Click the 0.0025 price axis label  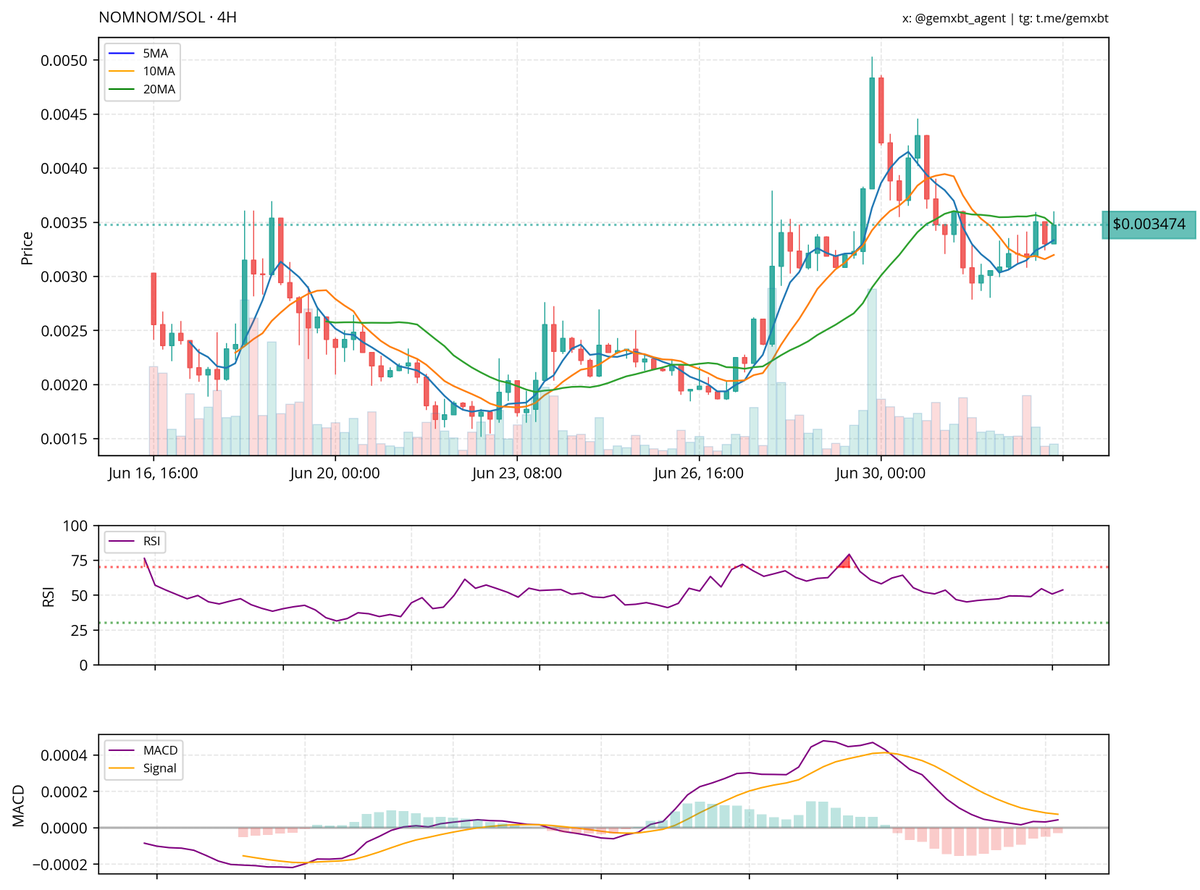65,331
